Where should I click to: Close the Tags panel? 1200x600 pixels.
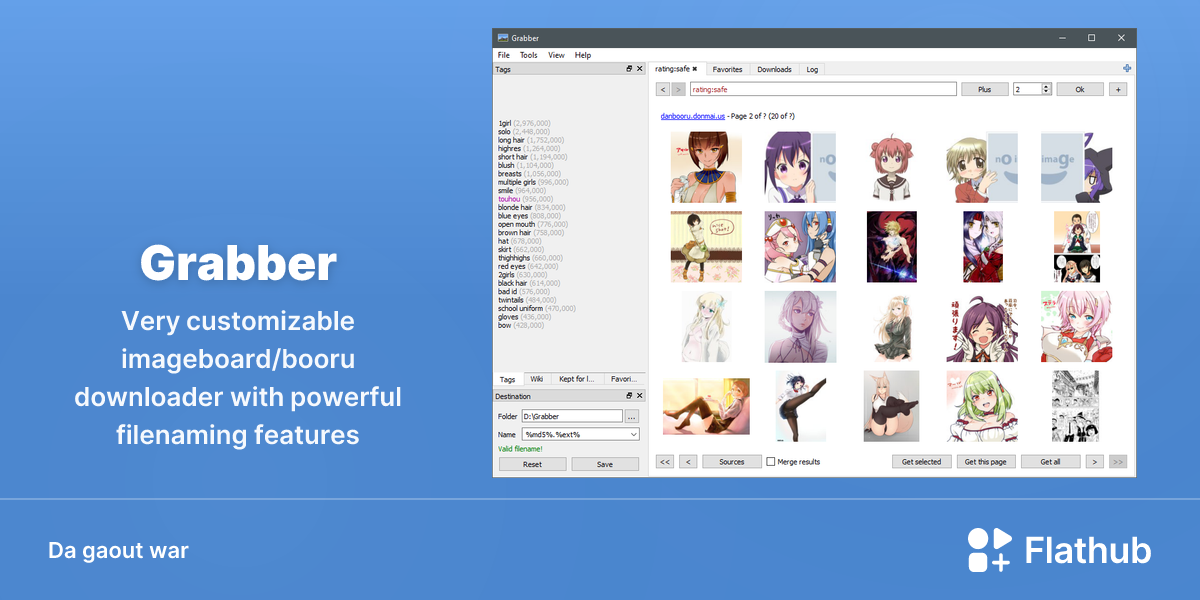pyautogui.click(x=640, y=69)
